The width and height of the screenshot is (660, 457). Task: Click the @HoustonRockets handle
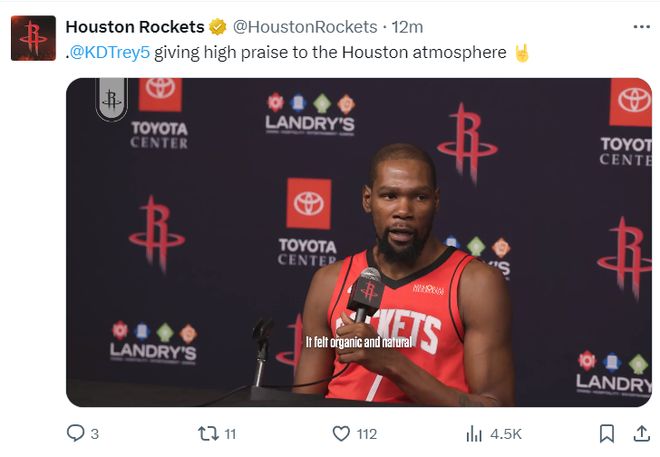305,27
